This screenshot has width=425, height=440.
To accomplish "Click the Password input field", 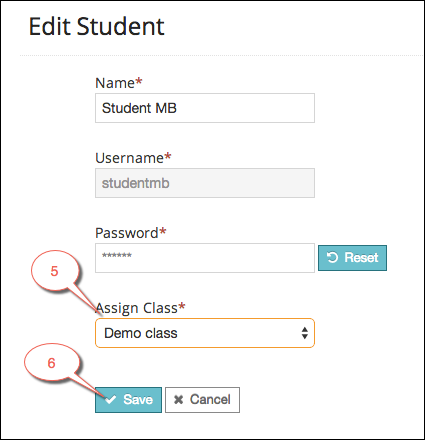I will coord(205,258).
